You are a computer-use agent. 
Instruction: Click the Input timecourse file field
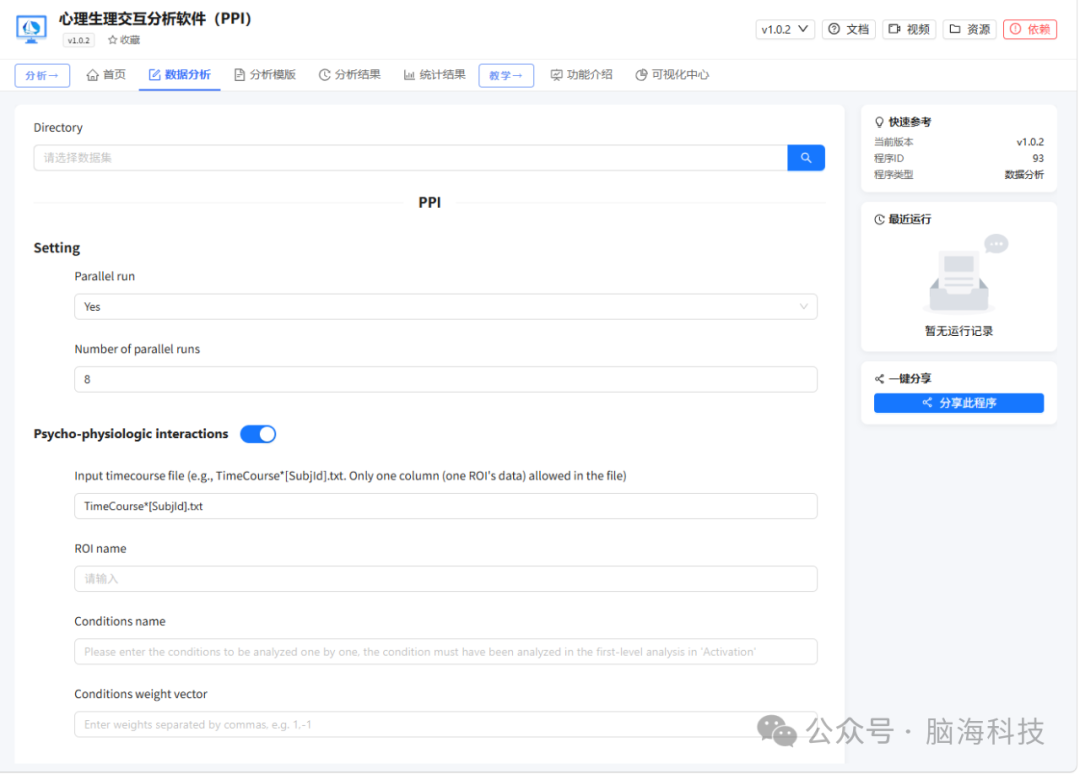pyautogui.click(x=446, y=506)
